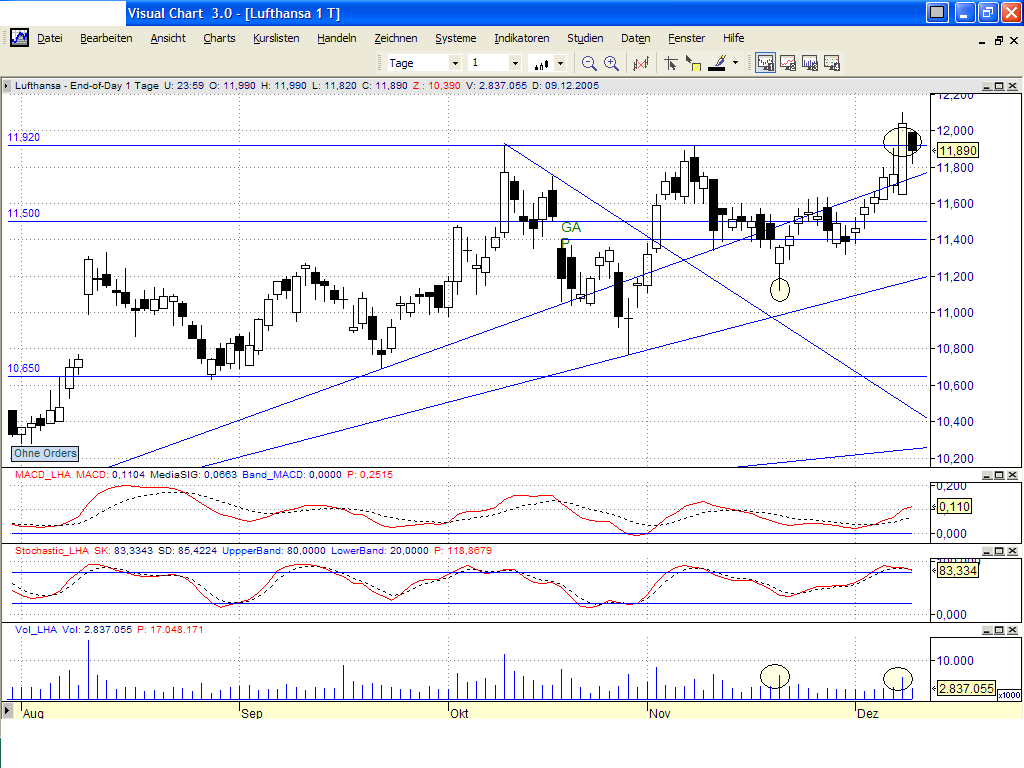
Task: Expand the drawing pen dropdown arrow
Action: [x=735, y=62]
